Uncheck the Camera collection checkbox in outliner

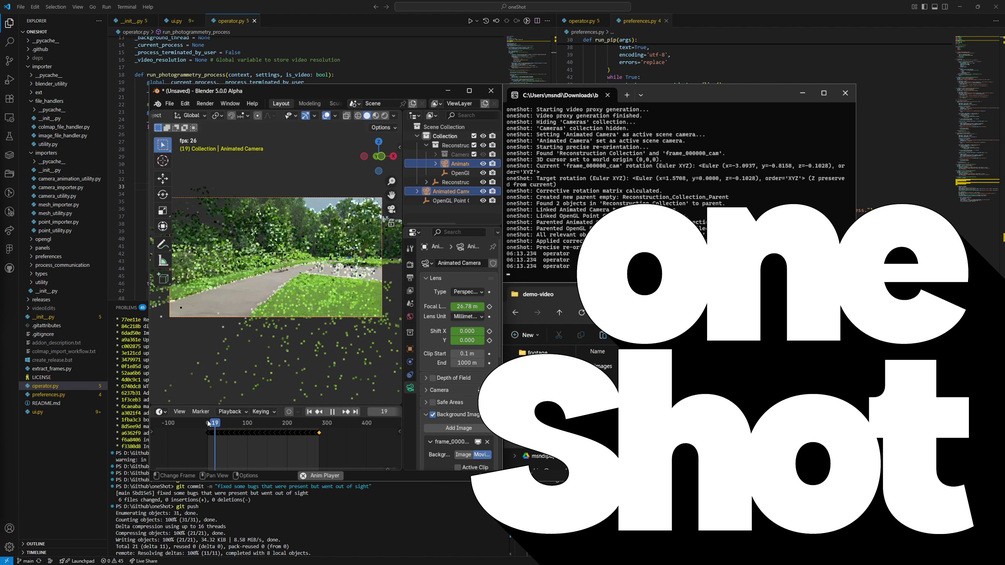pos(474,154)
